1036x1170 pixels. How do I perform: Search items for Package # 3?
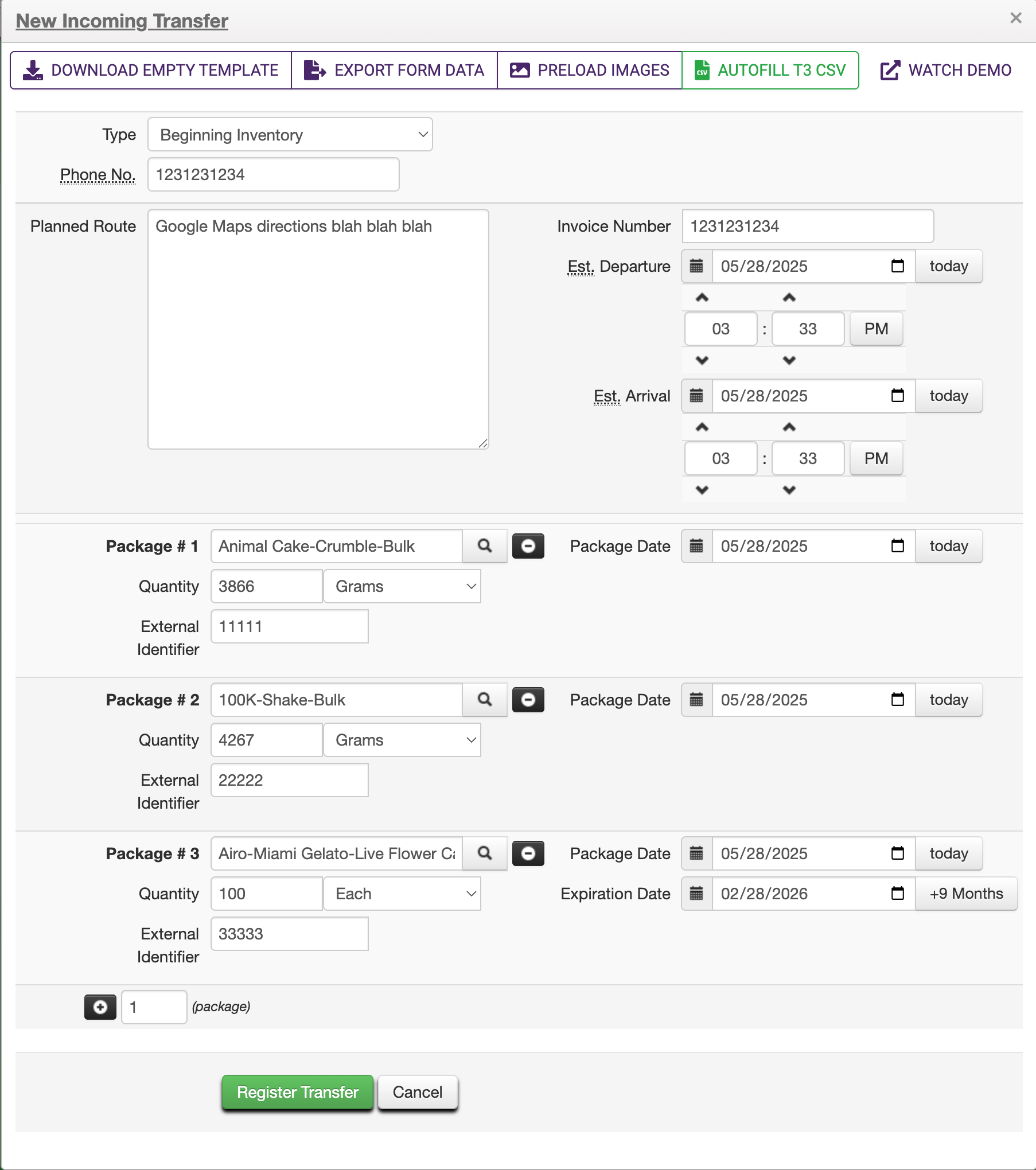coord(485,853)
